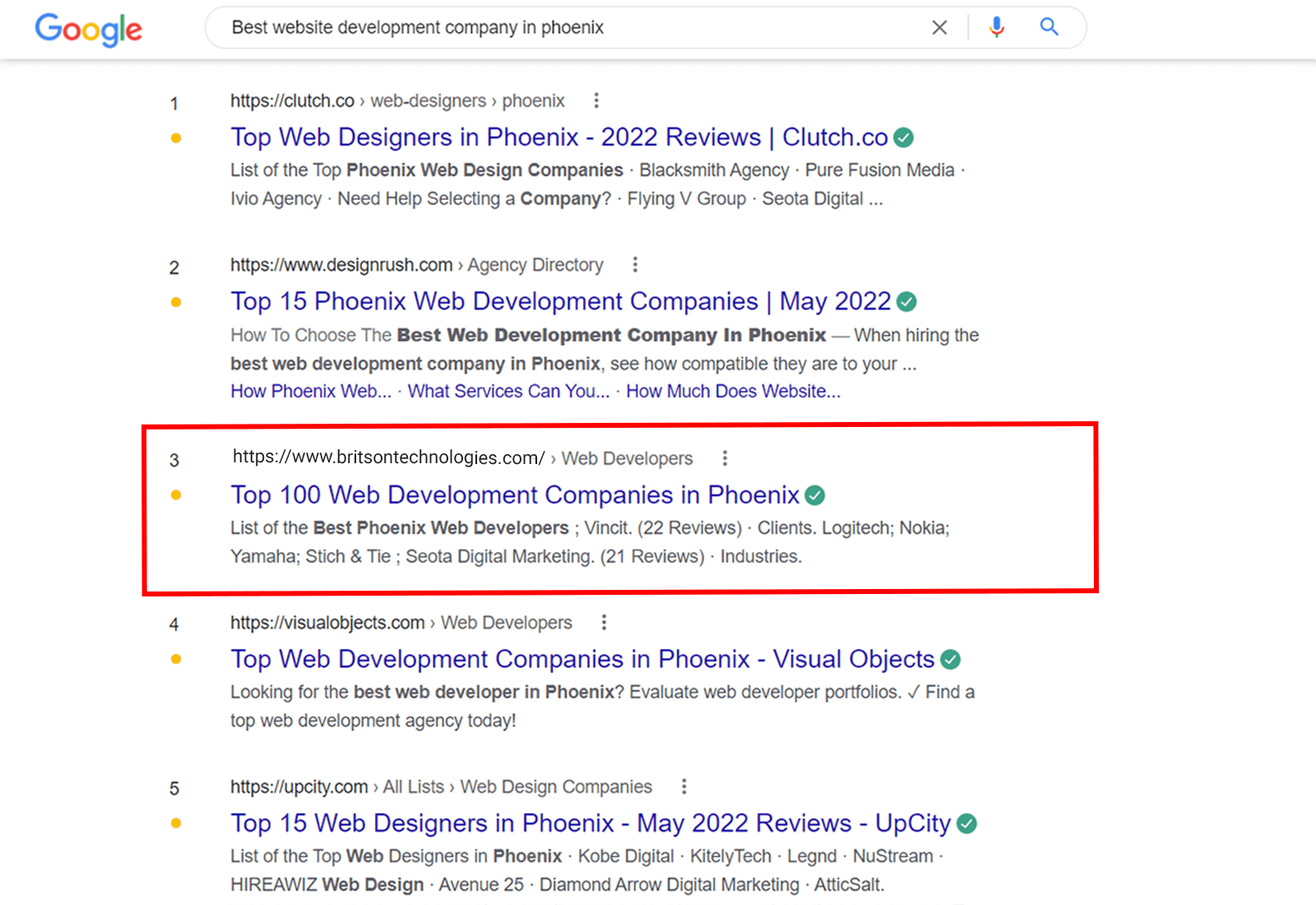Click the magnifying glass search icon
The height and width of the screenshot is (905, 1316).
tap(1049, 27)
